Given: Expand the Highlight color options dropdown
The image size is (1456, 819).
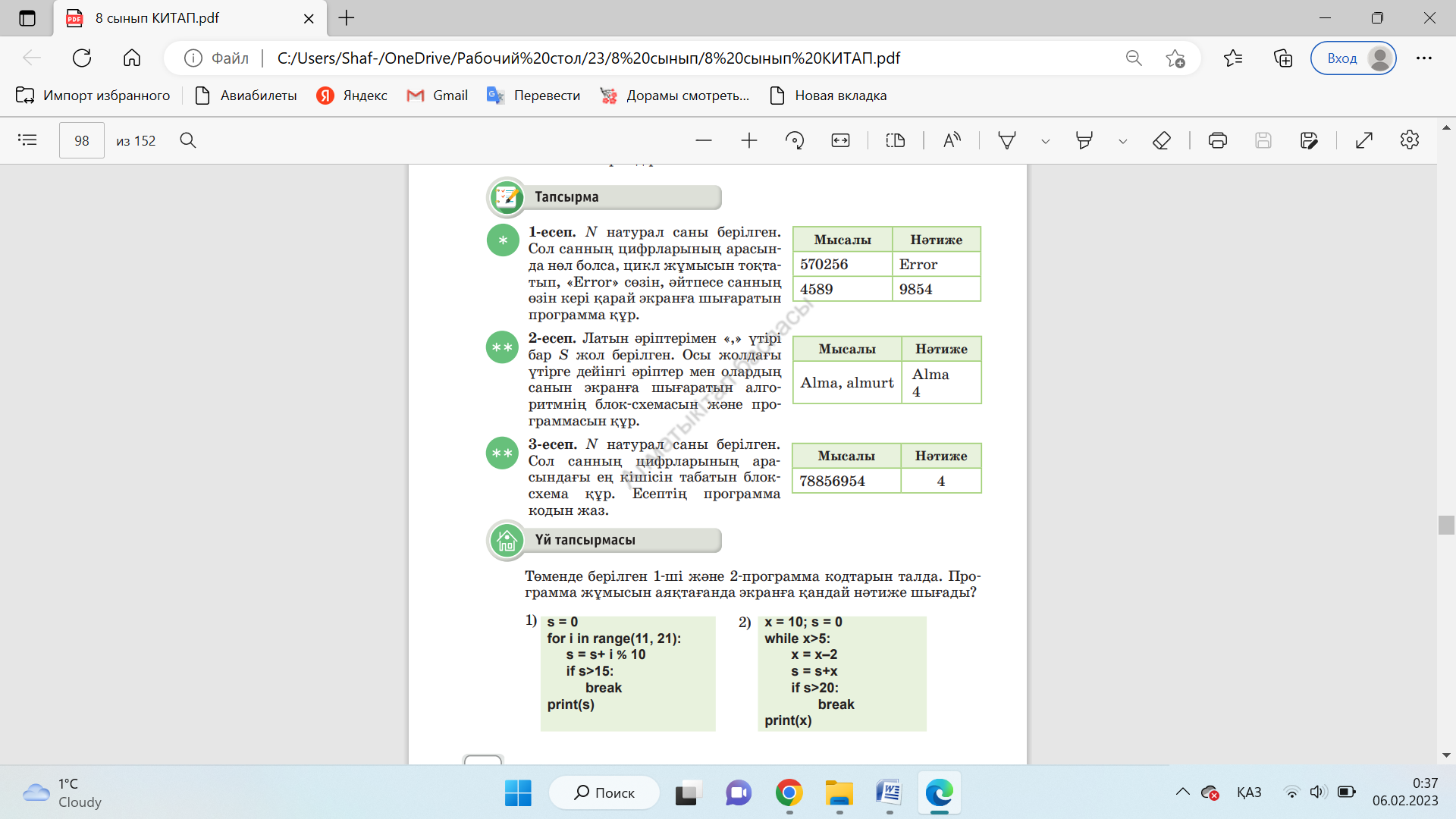Looking at the screenshot, I should [x=1123, y=141].
